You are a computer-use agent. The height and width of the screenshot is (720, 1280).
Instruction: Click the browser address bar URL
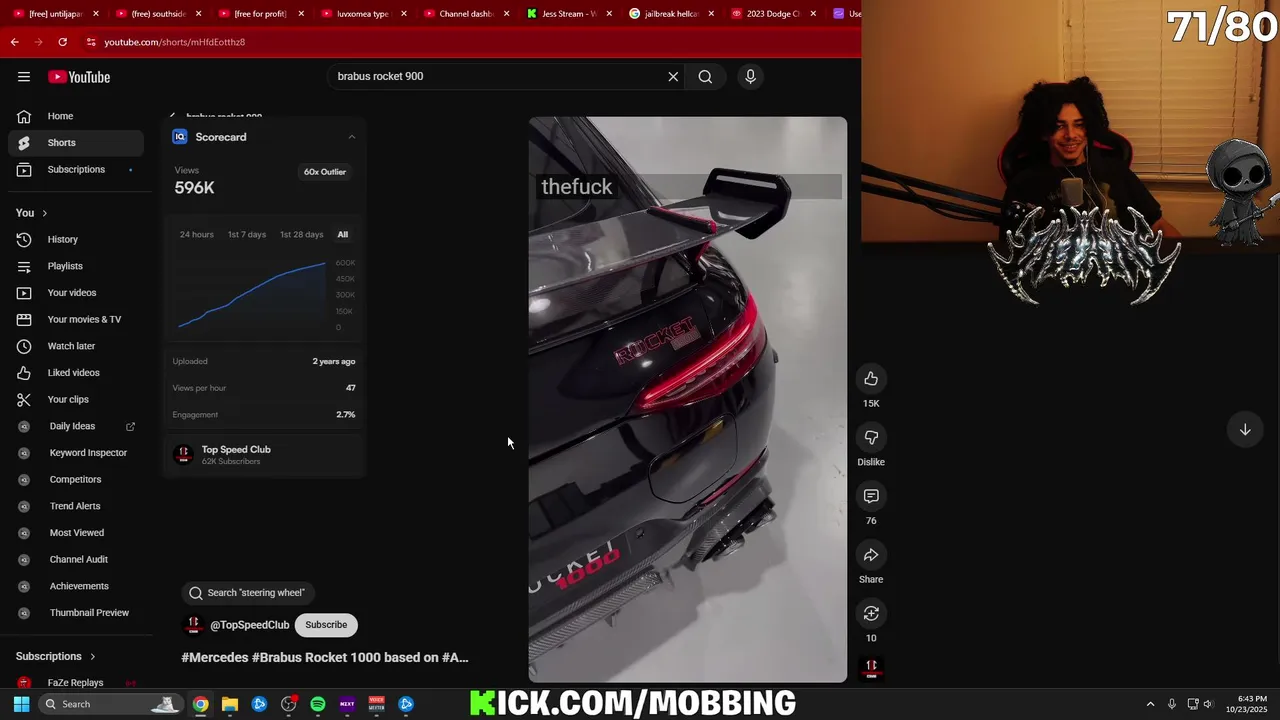(x=175, y=42)
